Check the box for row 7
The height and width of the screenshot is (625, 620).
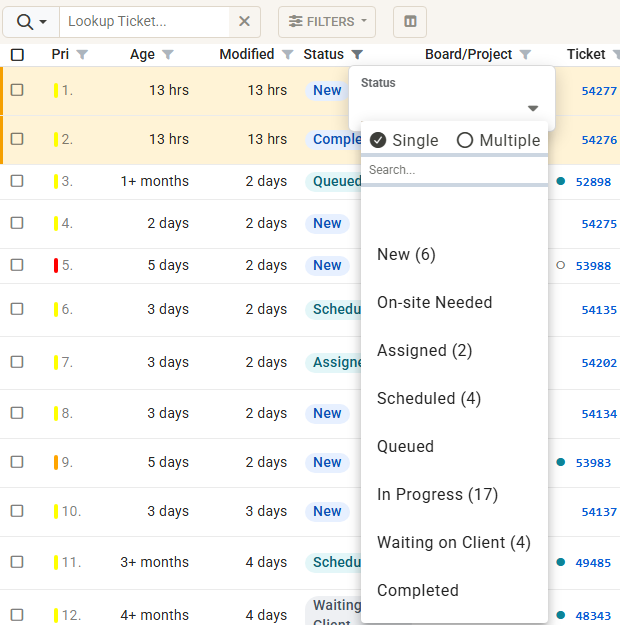point(17,362)
